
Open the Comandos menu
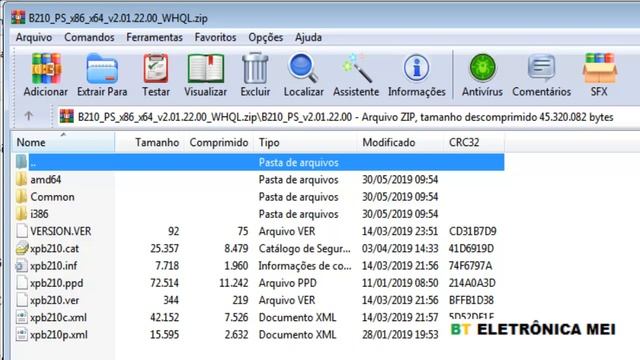(89, 38)
